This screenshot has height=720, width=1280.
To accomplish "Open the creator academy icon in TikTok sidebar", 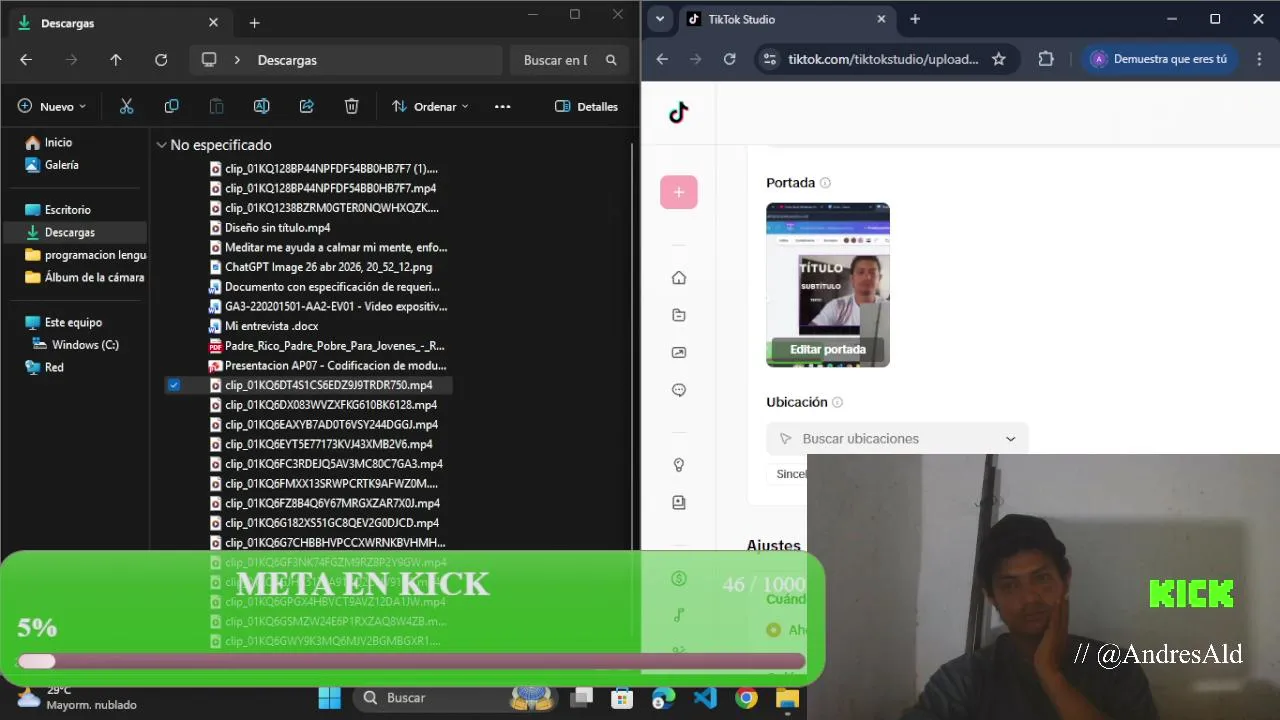I will tap(679, 503).
